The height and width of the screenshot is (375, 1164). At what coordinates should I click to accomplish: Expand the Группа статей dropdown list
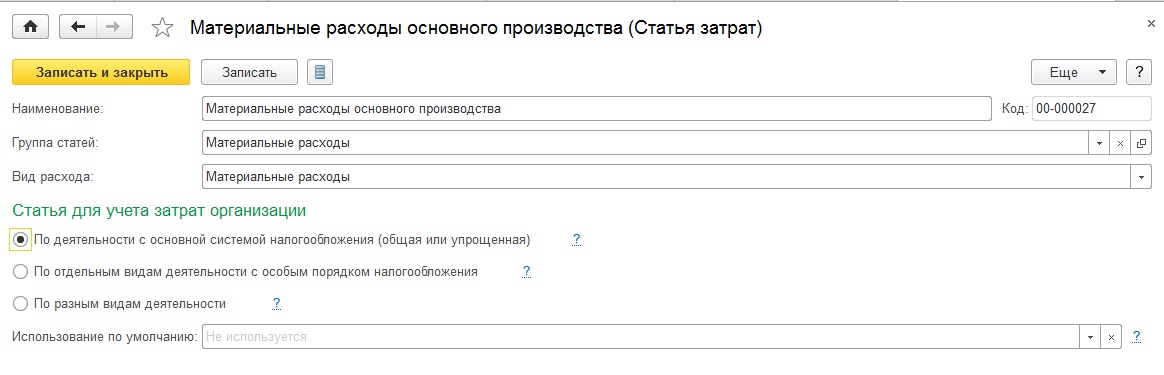point(1099,143)
